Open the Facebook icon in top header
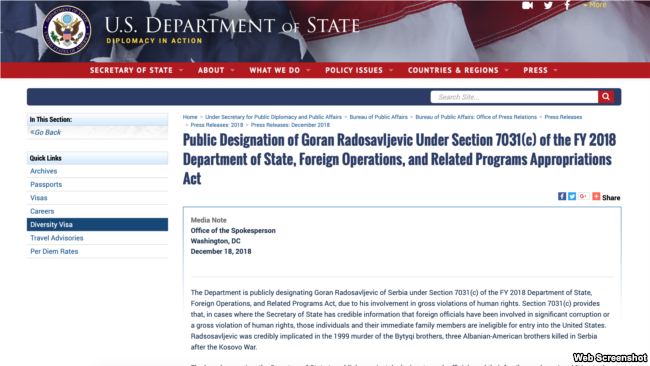Image resolution: width=650 pixels, height=366 pixels. [567, 5]
